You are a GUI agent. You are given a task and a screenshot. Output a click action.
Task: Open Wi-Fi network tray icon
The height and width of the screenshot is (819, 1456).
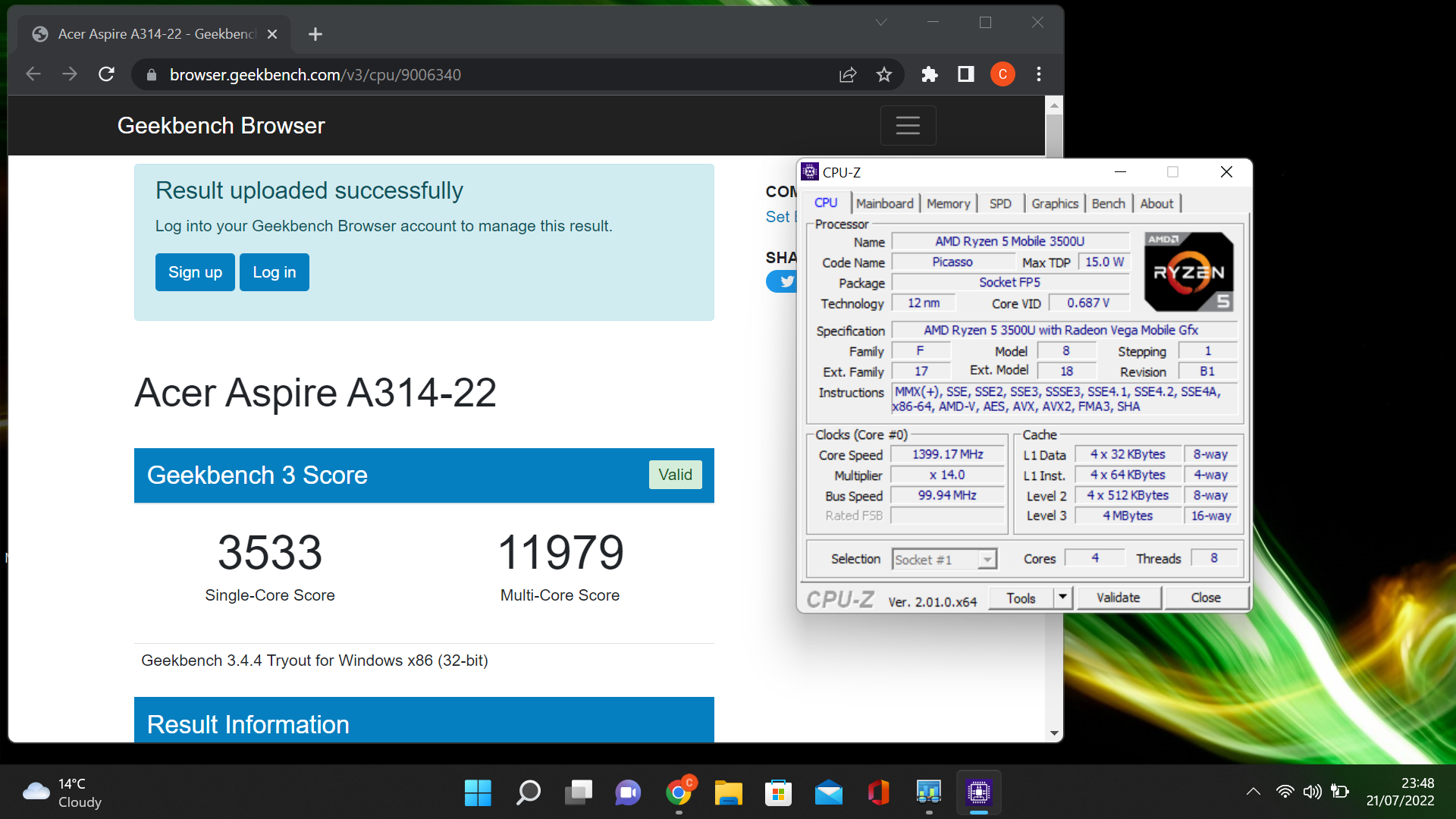coord(1285,792)
